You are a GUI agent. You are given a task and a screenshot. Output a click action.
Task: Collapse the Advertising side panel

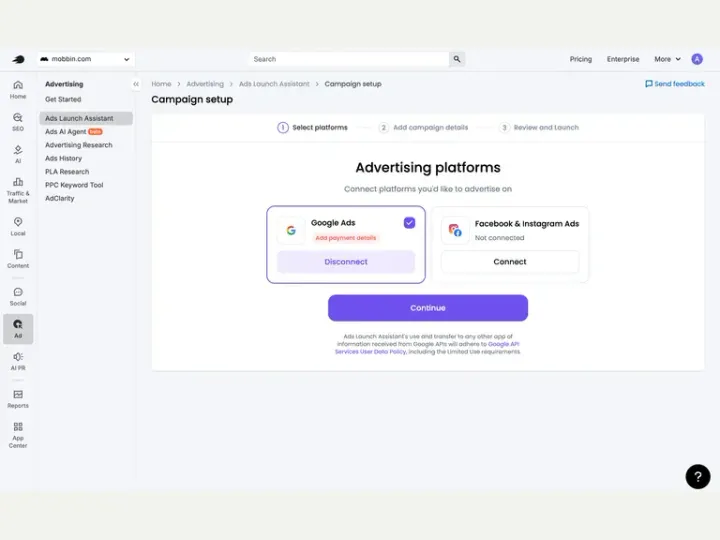136,84
